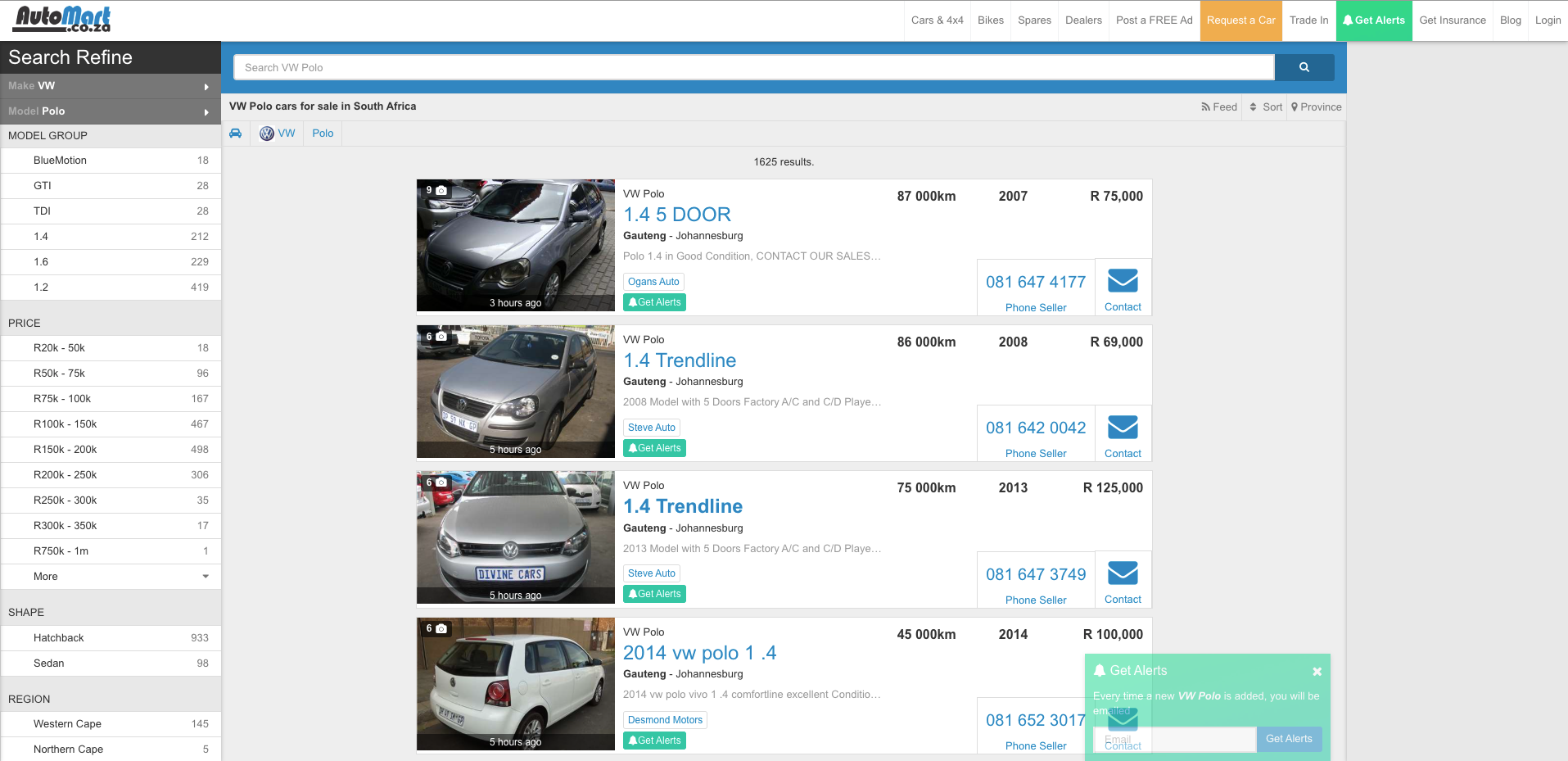Submit Get Alerts popup button
Image resolution: width=1568 pixels, height=761 pixels.
pos(1289,739)
